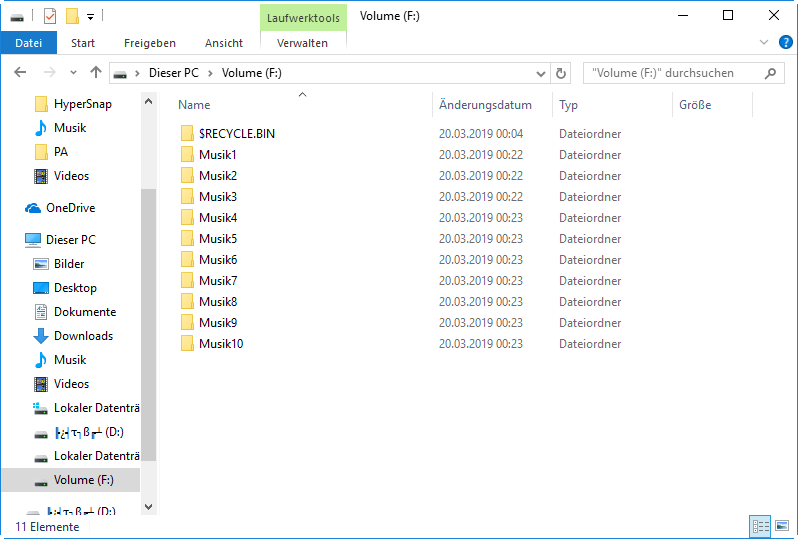Sort by the Name column header

click(x=302, y=105)
